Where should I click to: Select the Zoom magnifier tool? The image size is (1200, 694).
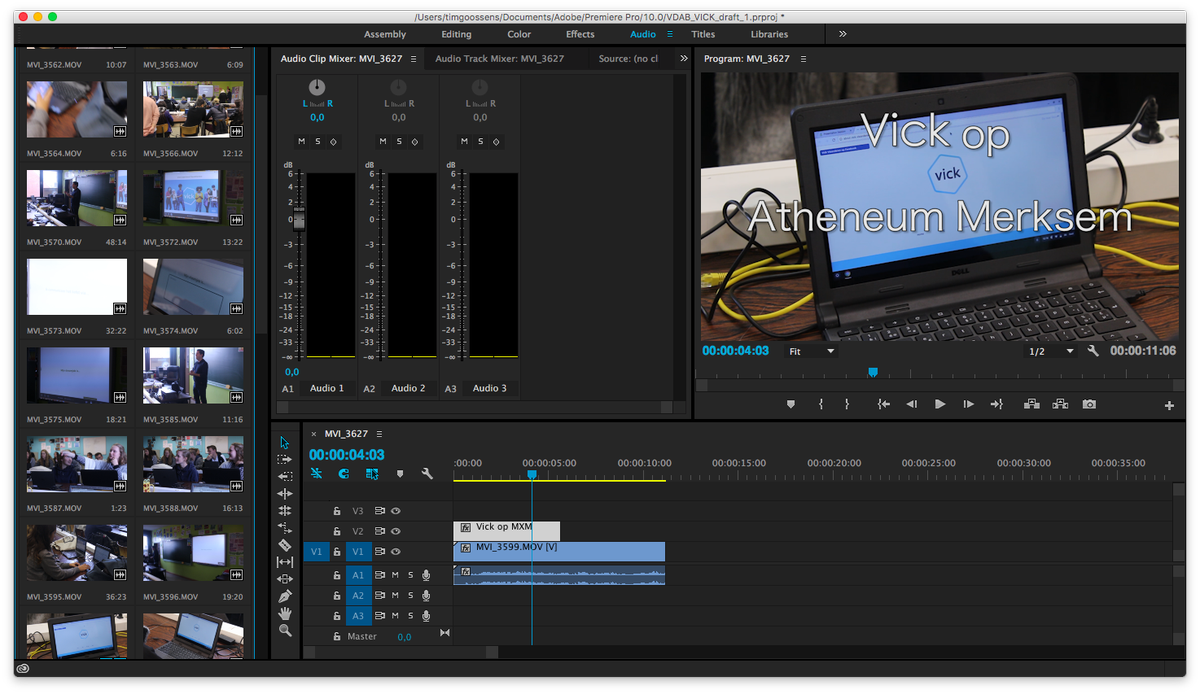(285, 630)
